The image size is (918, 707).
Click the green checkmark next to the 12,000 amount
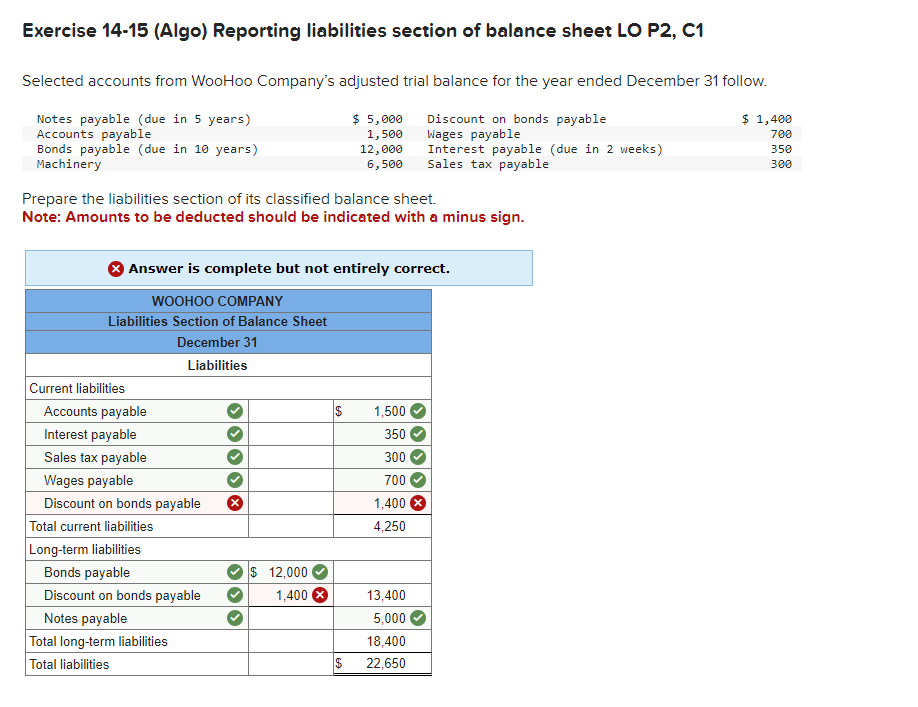(x=322, y=572)
